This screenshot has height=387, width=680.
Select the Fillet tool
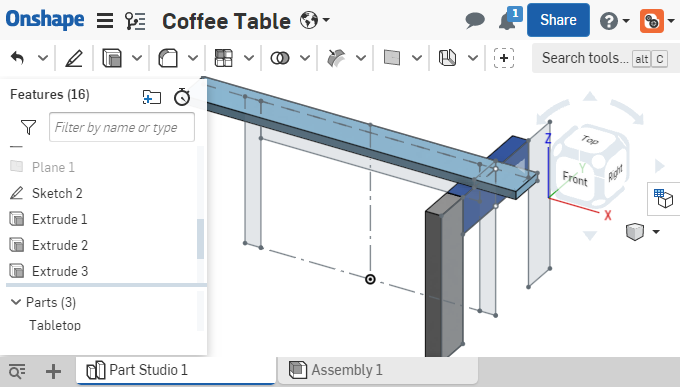click(168, 58)
